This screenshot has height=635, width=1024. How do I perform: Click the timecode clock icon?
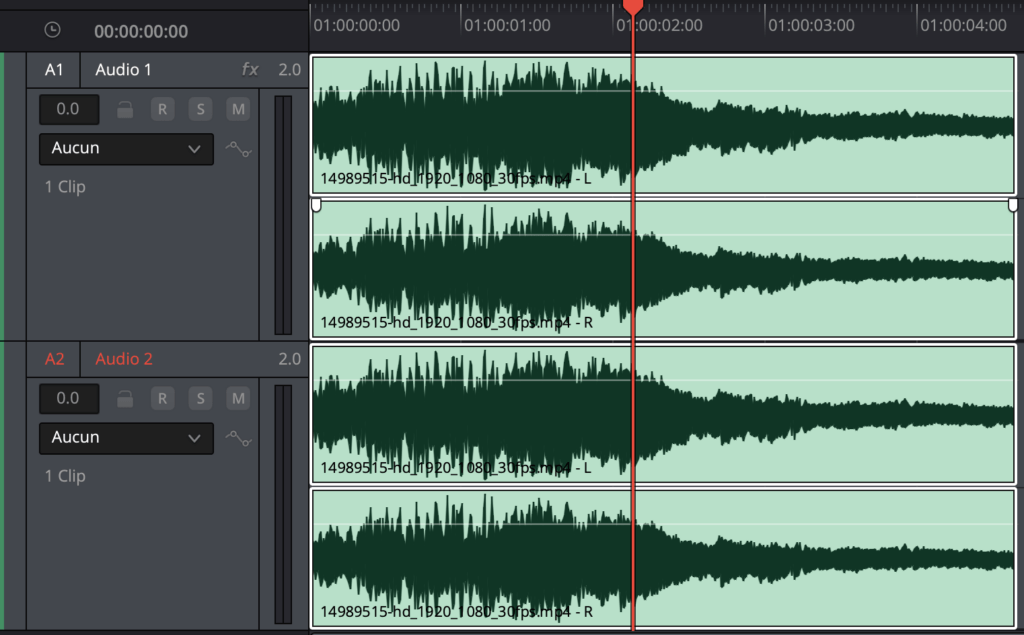click(x=52, y=30)
